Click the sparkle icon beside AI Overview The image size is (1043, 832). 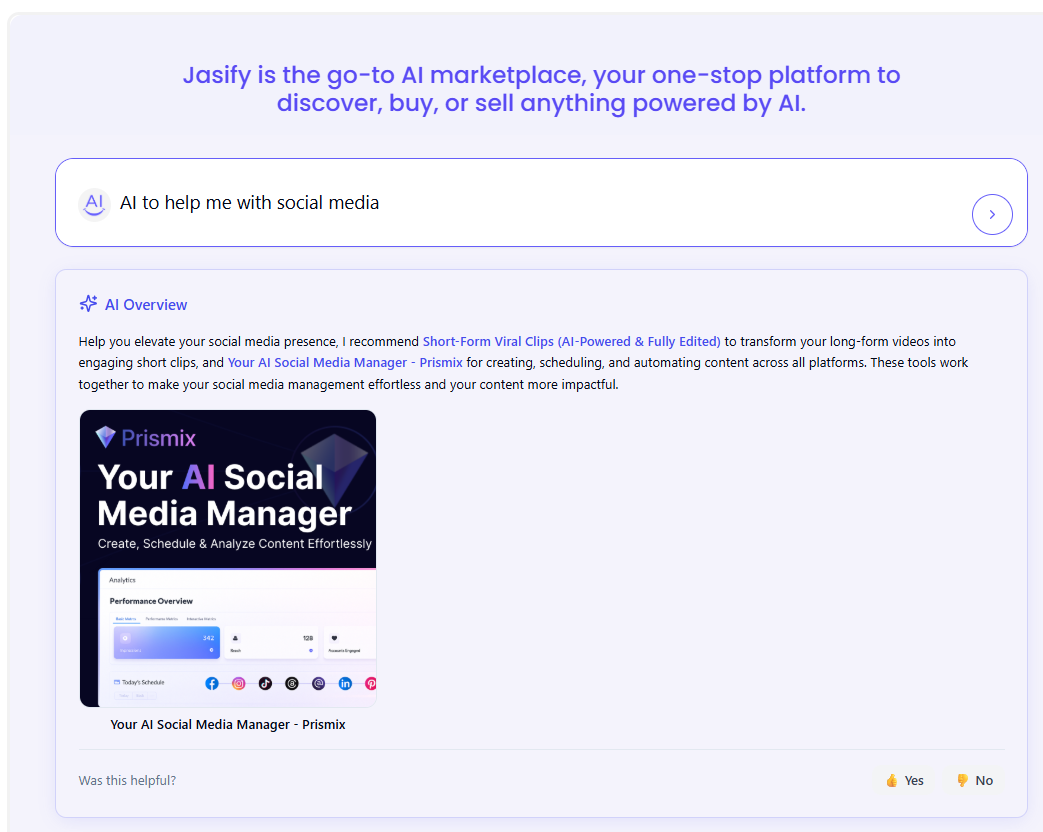pos(87,304)
